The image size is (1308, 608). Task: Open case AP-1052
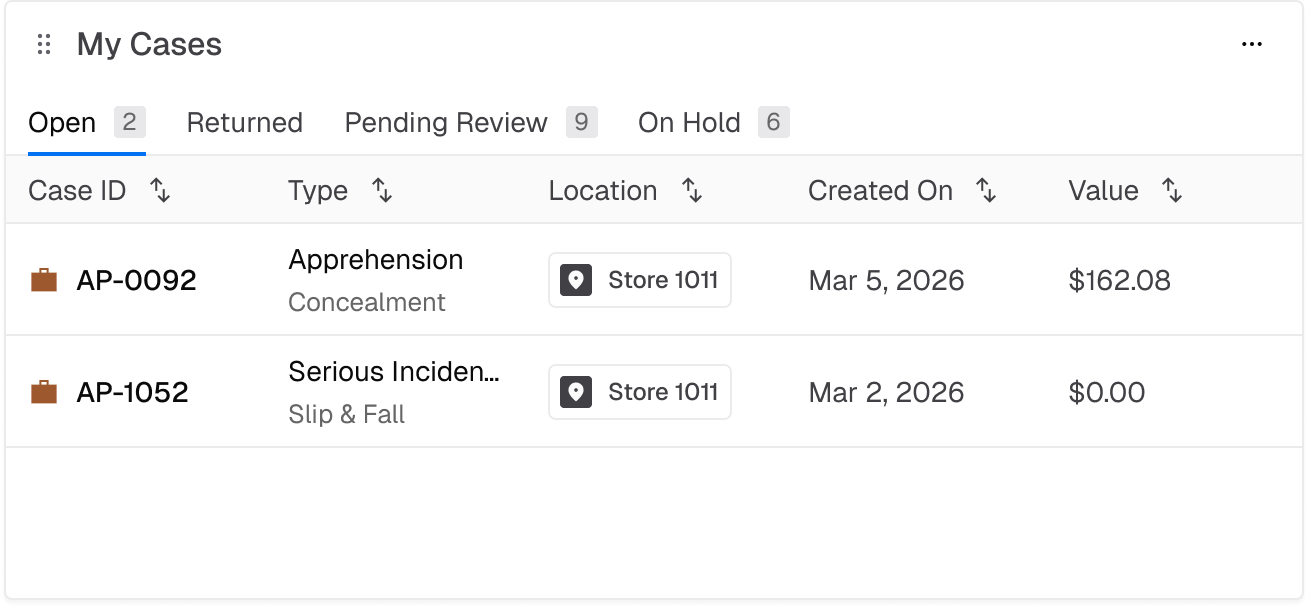point(133,392)
